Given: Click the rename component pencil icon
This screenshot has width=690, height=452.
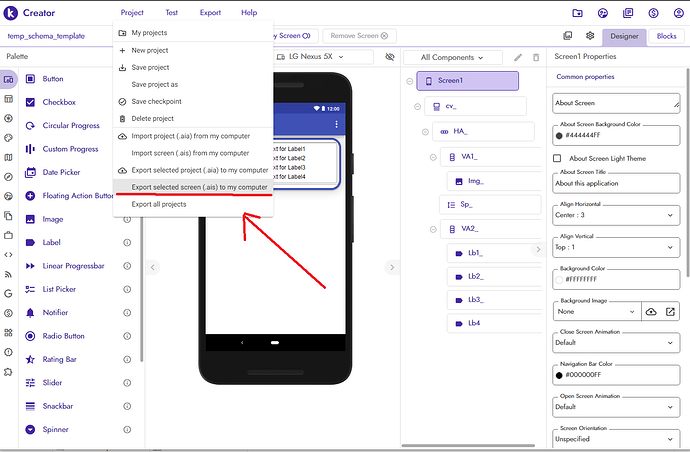Looking at the screenshot, I should coord(517,58).
